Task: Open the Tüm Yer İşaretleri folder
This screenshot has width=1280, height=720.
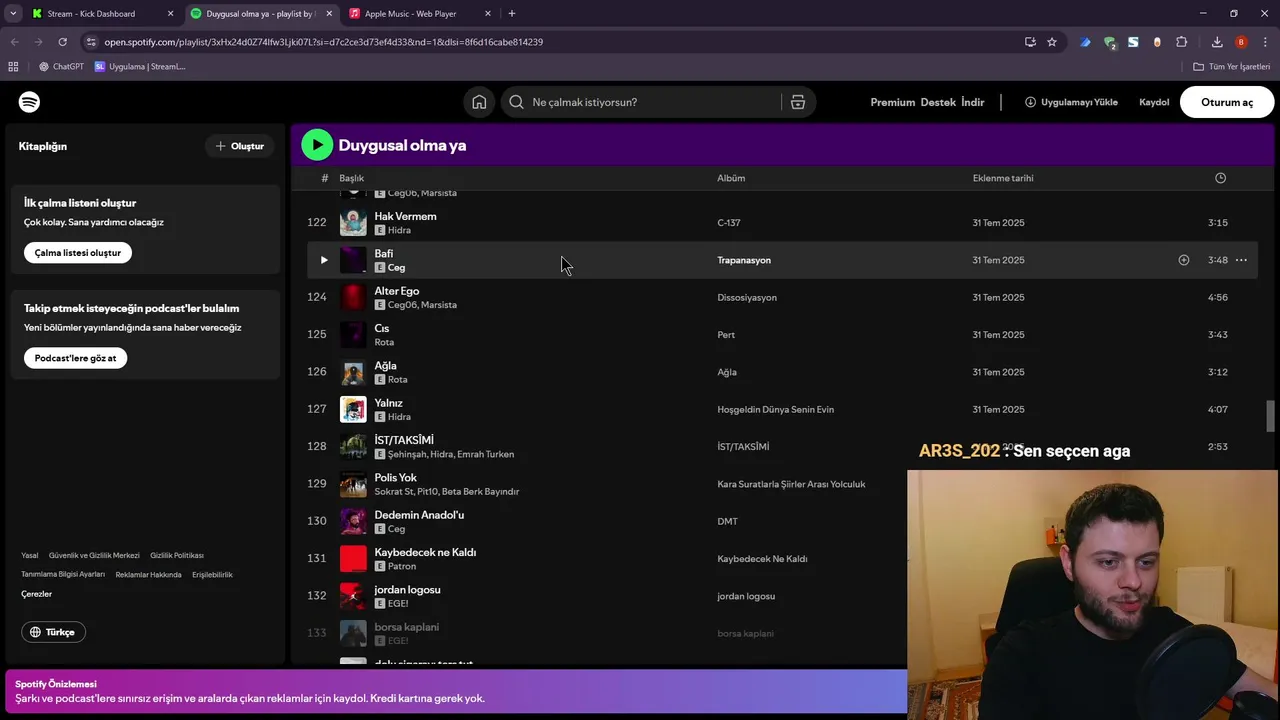Action: [1232, 67]
